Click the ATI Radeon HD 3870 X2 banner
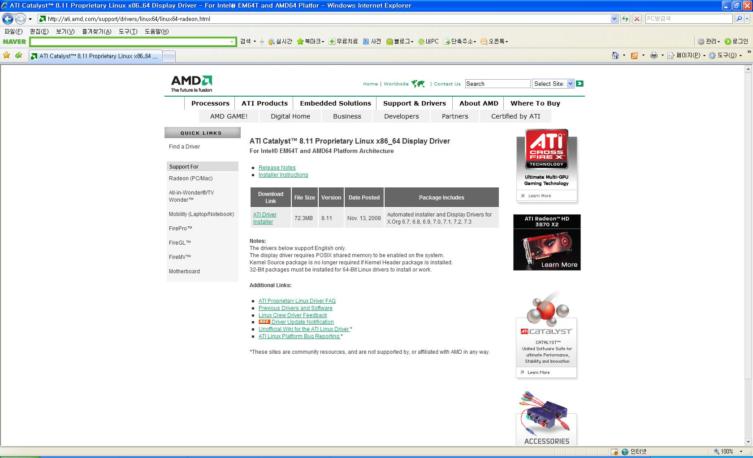753x458 pixels. coord(547,242)
